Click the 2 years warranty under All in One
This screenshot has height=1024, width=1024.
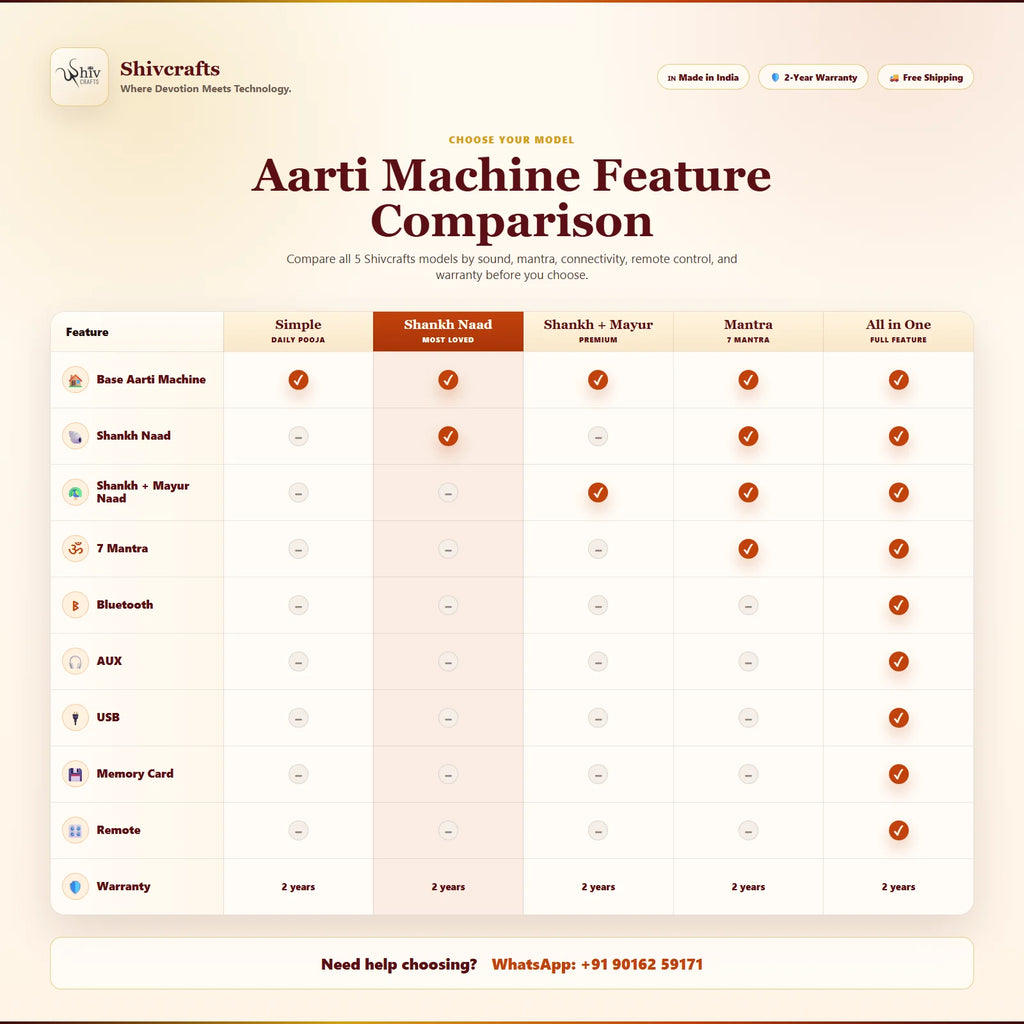click(899, 887)
